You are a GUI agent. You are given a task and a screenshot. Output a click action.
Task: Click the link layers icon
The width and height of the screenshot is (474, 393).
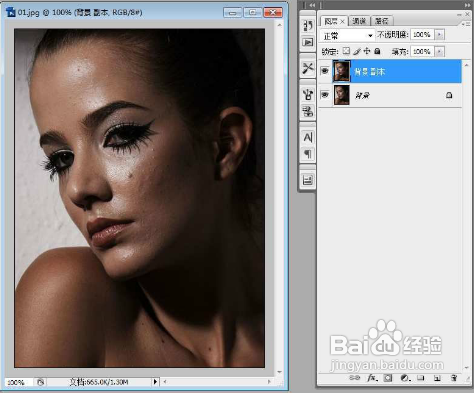(354, 378)
